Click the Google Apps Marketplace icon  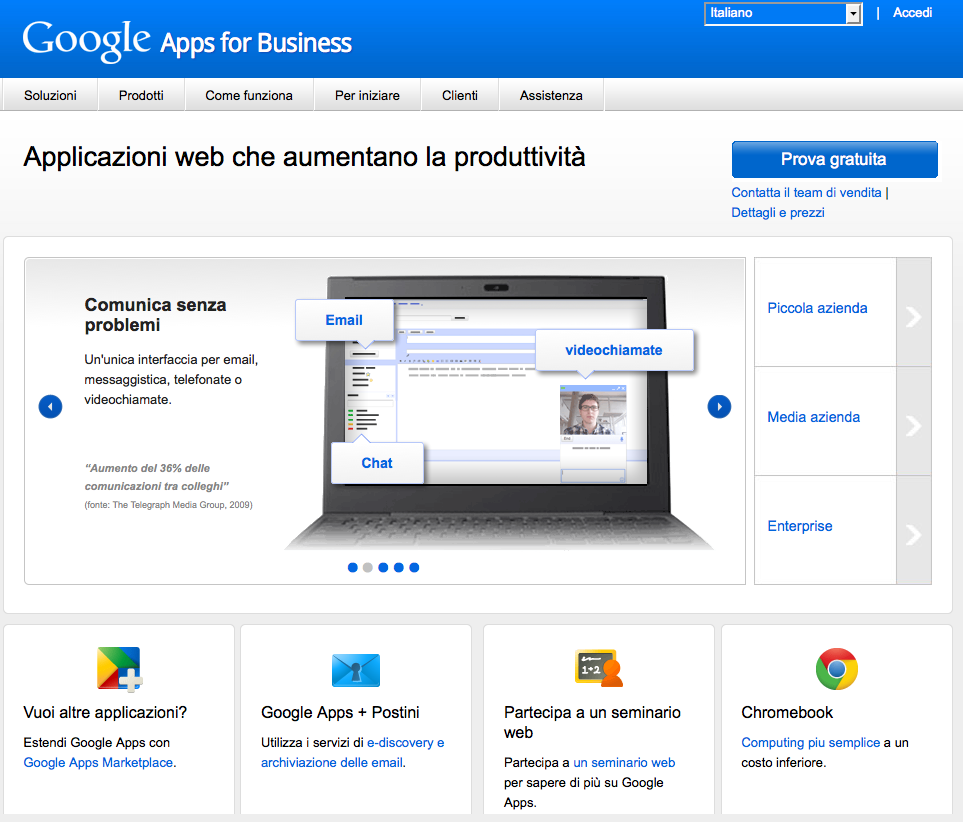pos(119,668)
